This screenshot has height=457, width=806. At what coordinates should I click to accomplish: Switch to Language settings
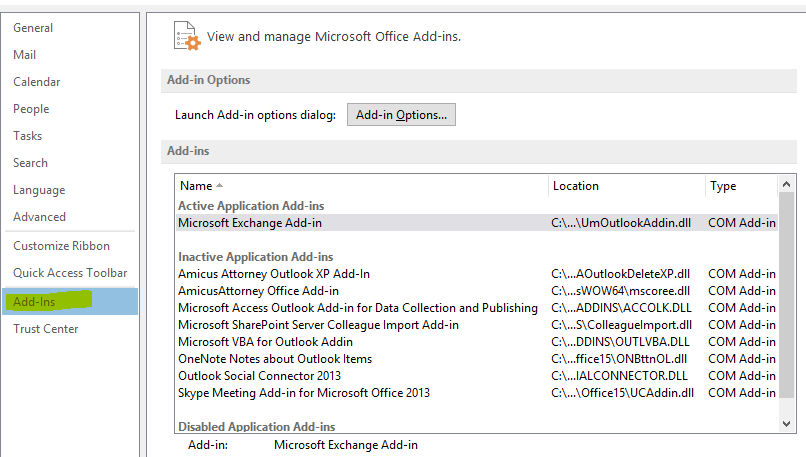pyautogui.click(x=39, y=190)
